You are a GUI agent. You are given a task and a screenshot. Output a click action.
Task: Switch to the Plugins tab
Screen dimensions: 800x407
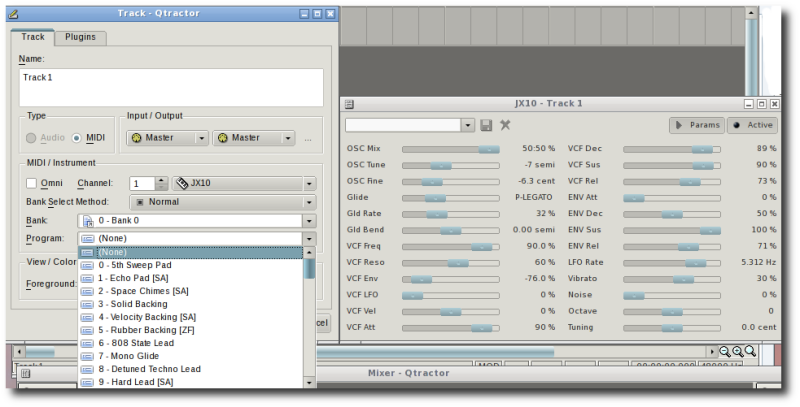[x=80, y=37]
